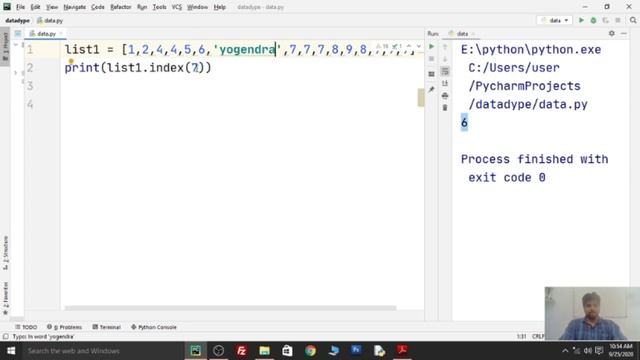Click 'Process finished with exit code 0' text

tap(535, 168)
